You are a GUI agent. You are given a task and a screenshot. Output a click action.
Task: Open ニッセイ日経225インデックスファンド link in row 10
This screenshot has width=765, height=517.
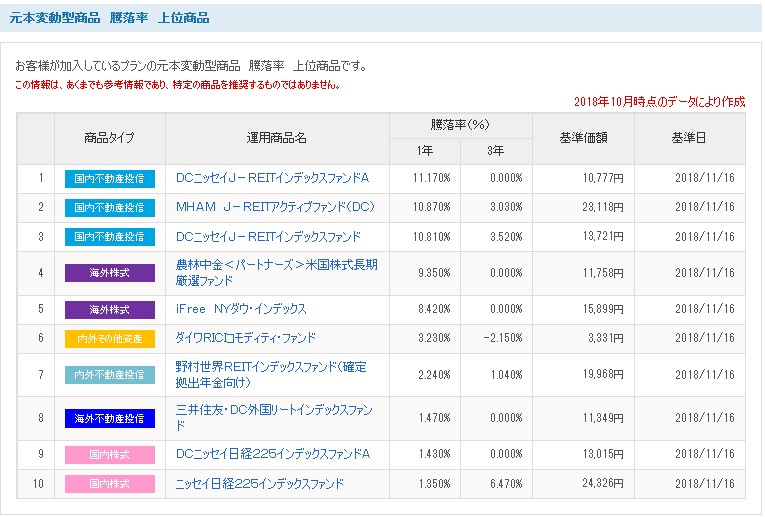pyautogui.click(x=260, y=484)
